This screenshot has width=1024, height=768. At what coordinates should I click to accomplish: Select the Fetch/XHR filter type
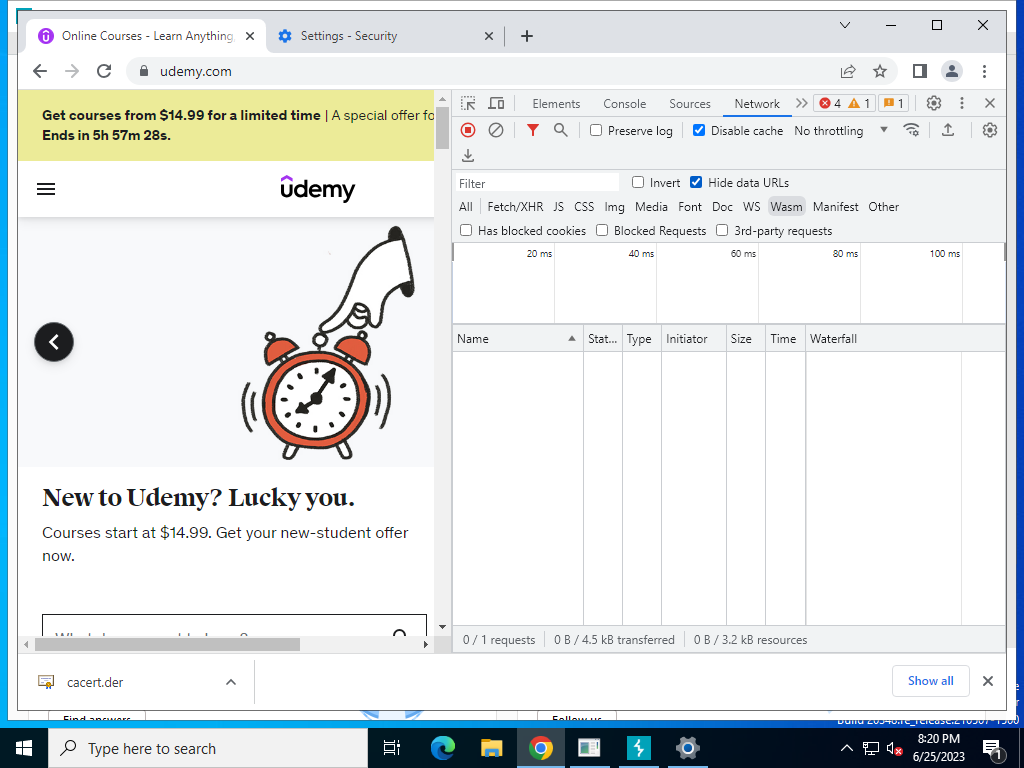pyautogui.click(x=515, y=206)
